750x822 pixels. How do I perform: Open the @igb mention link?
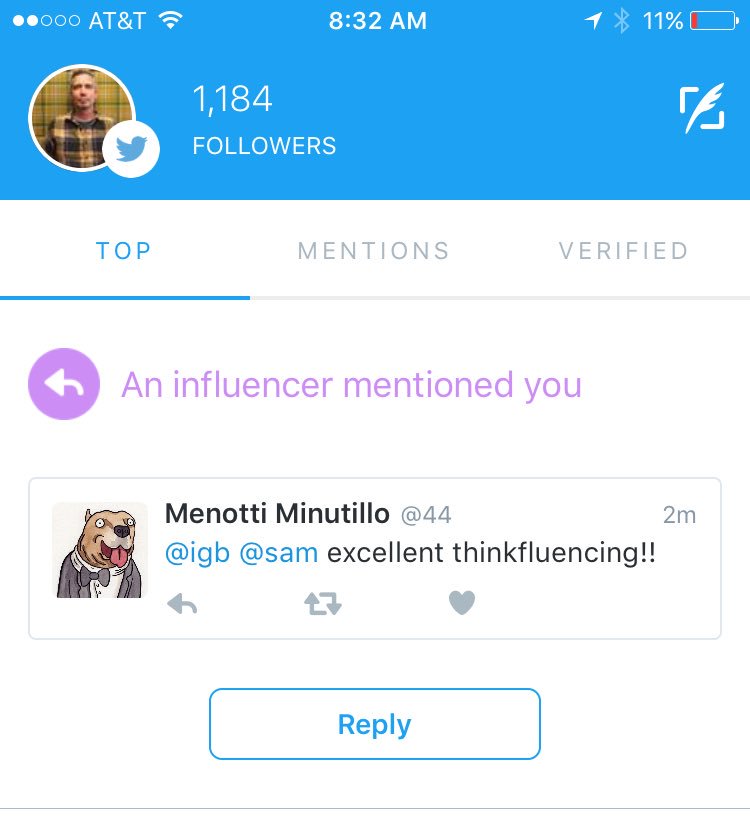coord(197,553)
